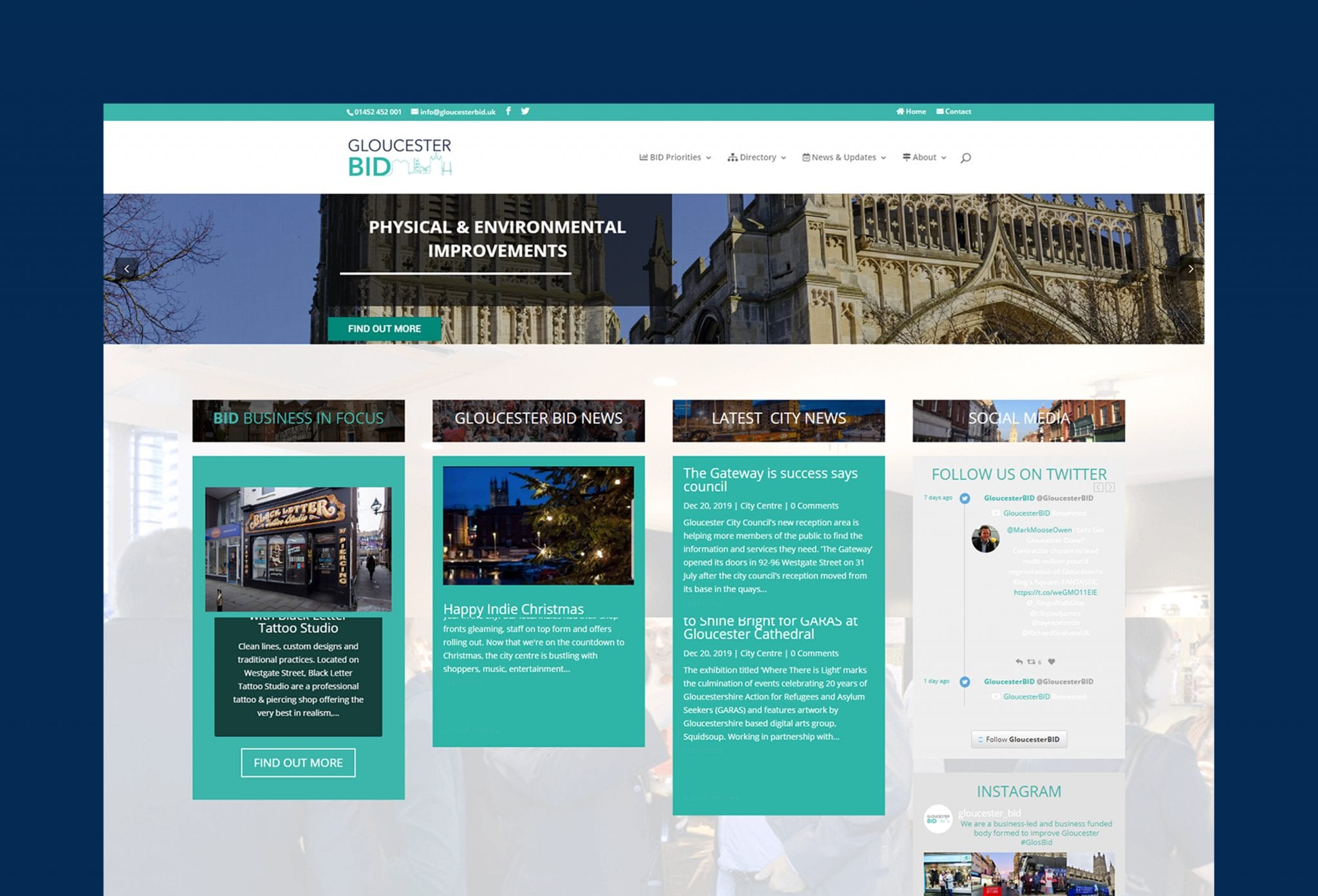Click City Centre category under GARAS article
1318x896 pixels.
(x=761, y=653)
